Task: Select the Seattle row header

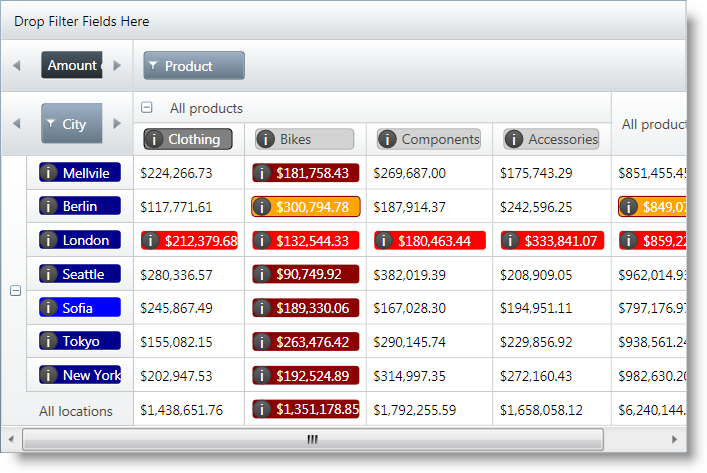Action: click(80, 274)
